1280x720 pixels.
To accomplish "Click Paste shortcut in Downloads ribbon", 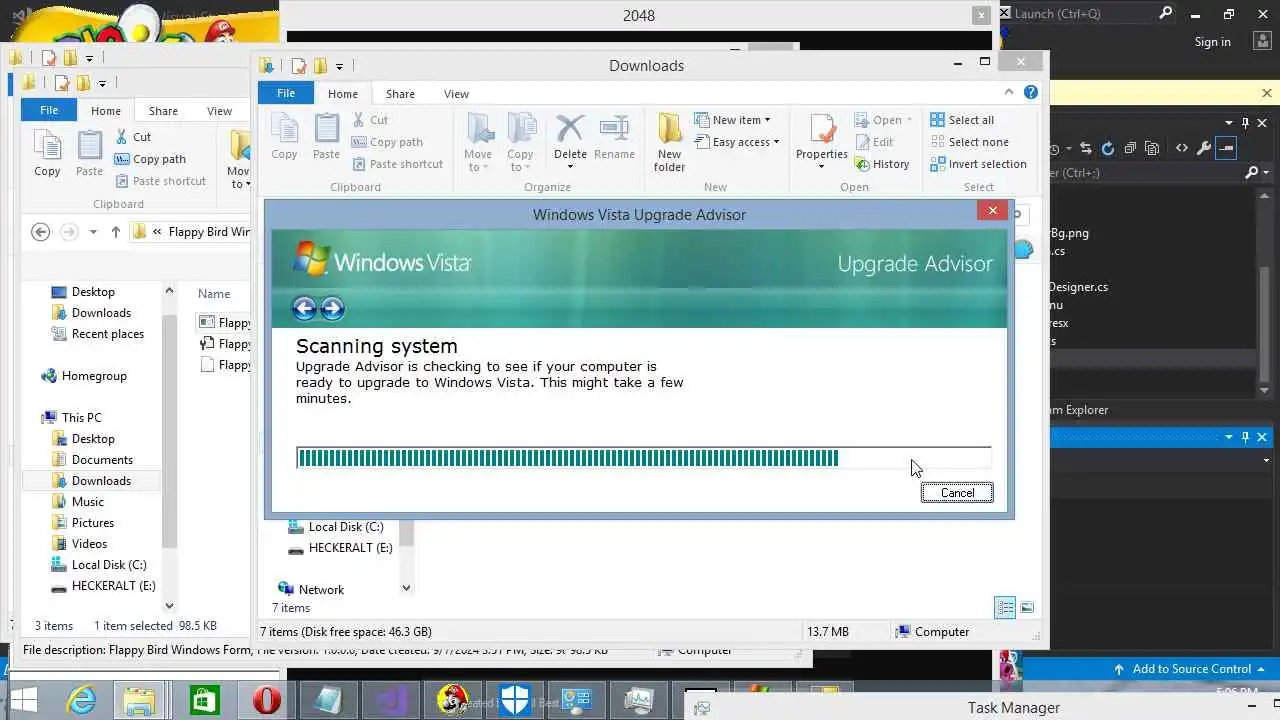I will click(397, 164).
